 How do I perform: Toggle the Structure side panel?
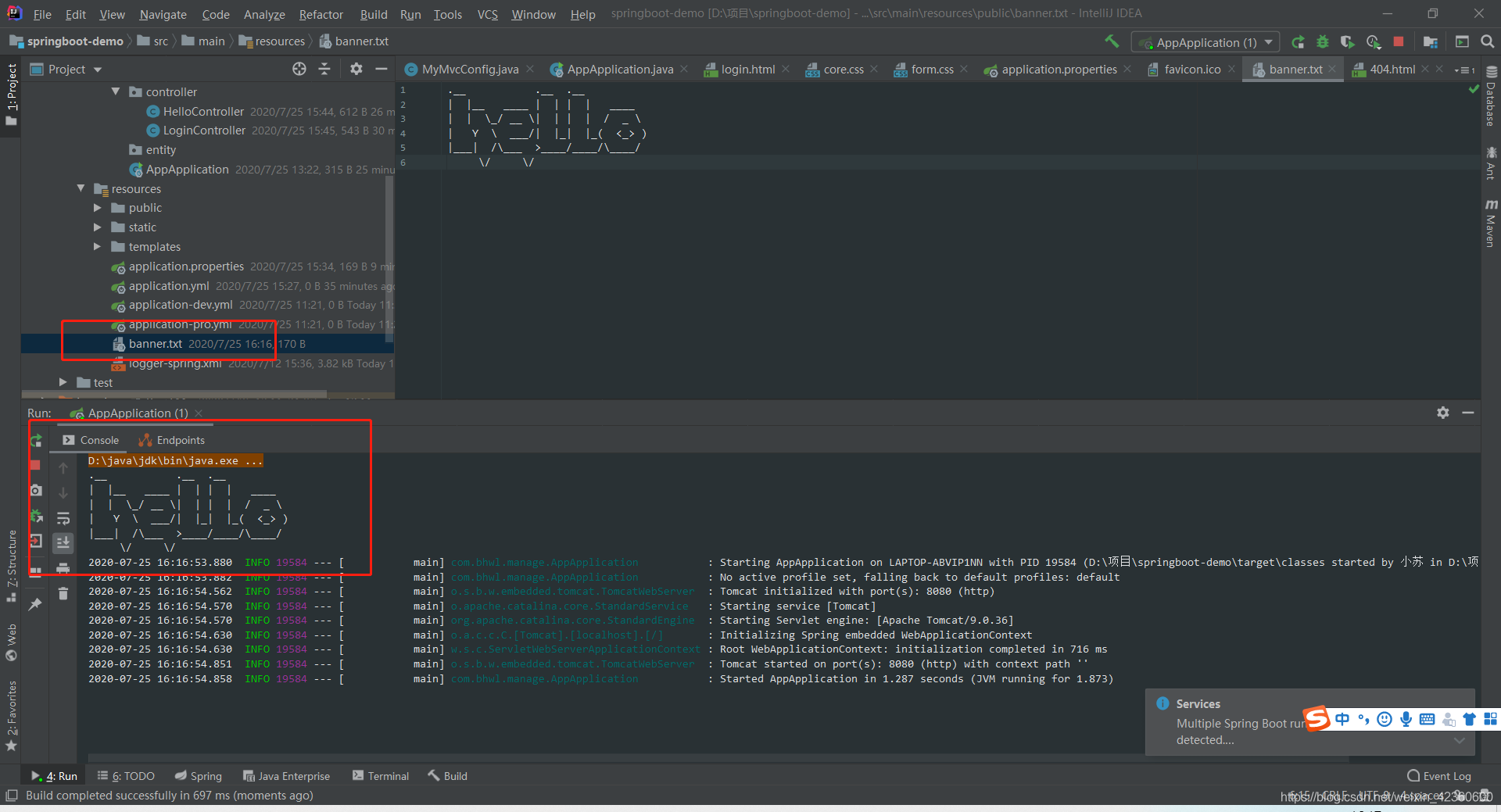11,566
